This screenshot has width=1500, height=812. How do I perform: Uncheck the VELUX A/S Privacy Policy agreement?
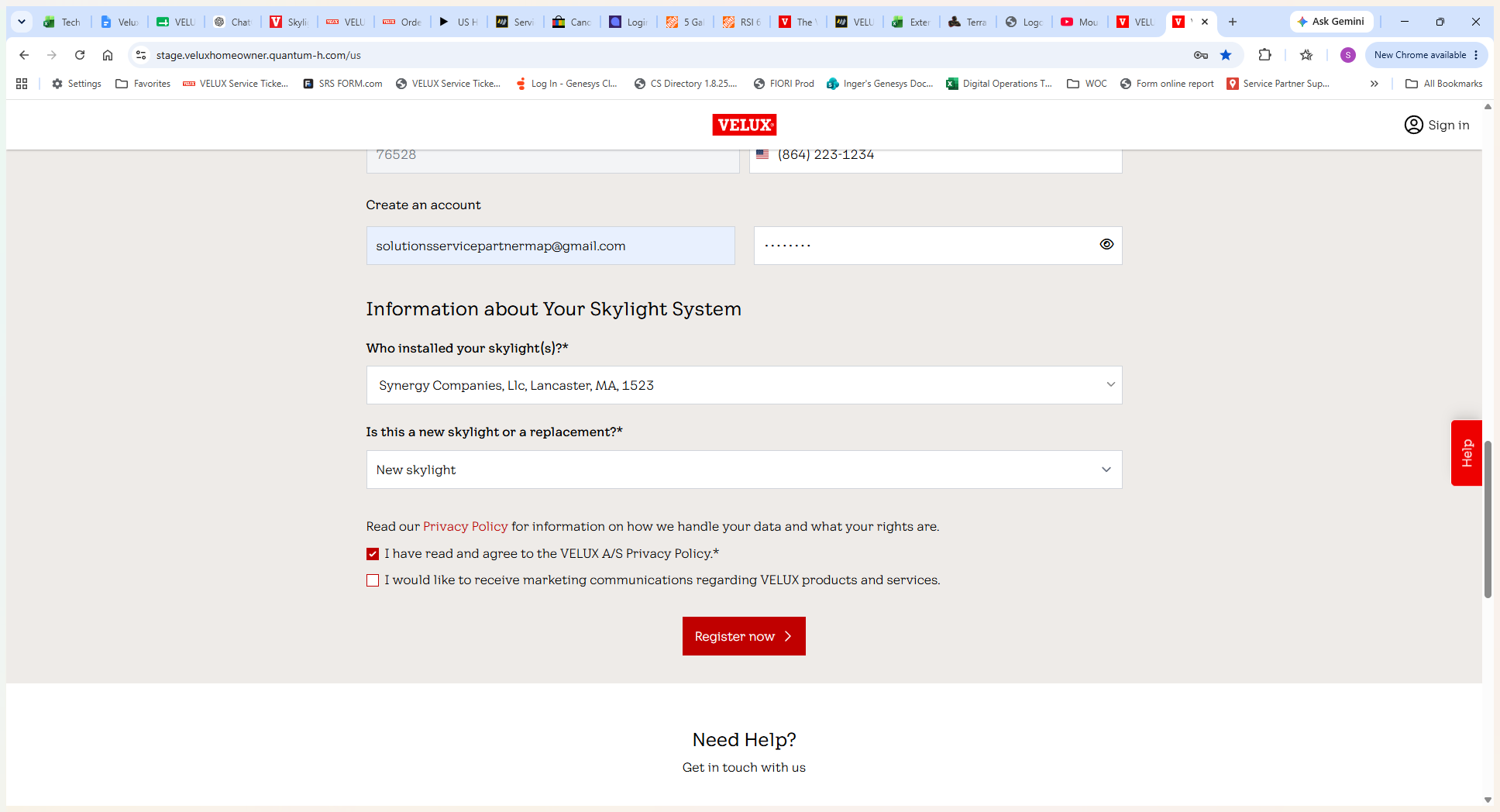(373, 554)
